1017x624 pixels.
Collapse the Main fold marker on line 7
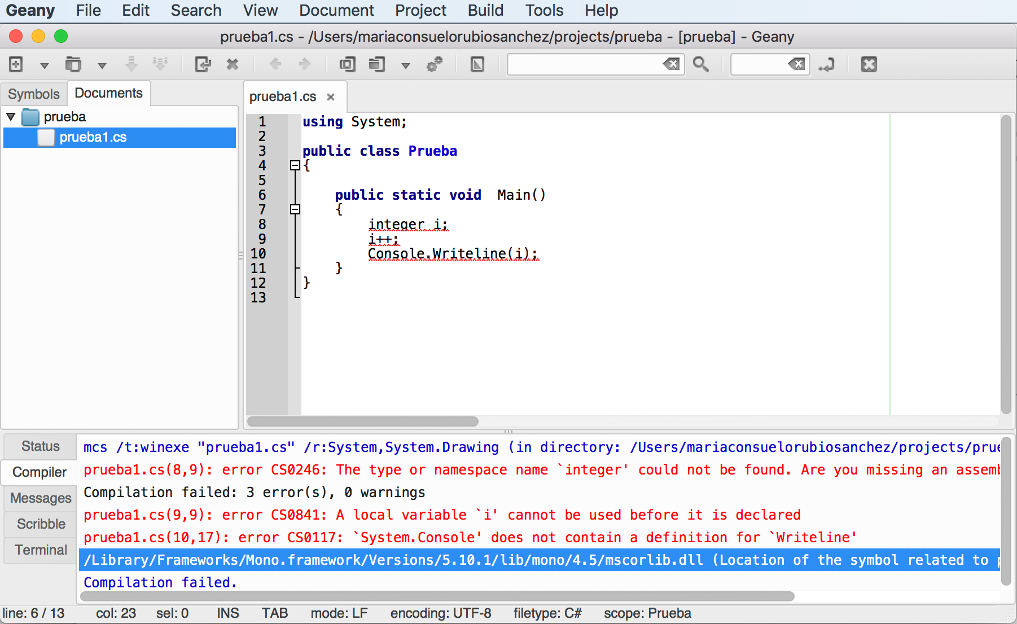click(x=295, y=210)
